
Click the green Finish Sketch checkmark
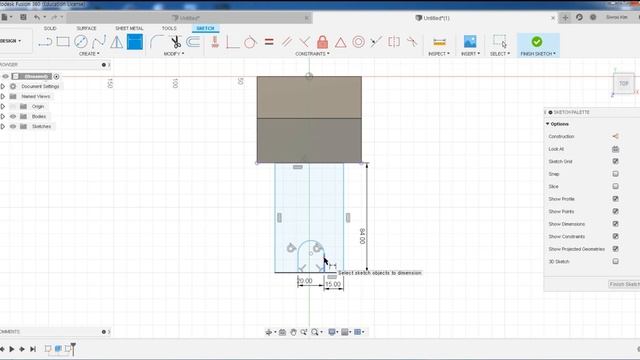[537, 42]
